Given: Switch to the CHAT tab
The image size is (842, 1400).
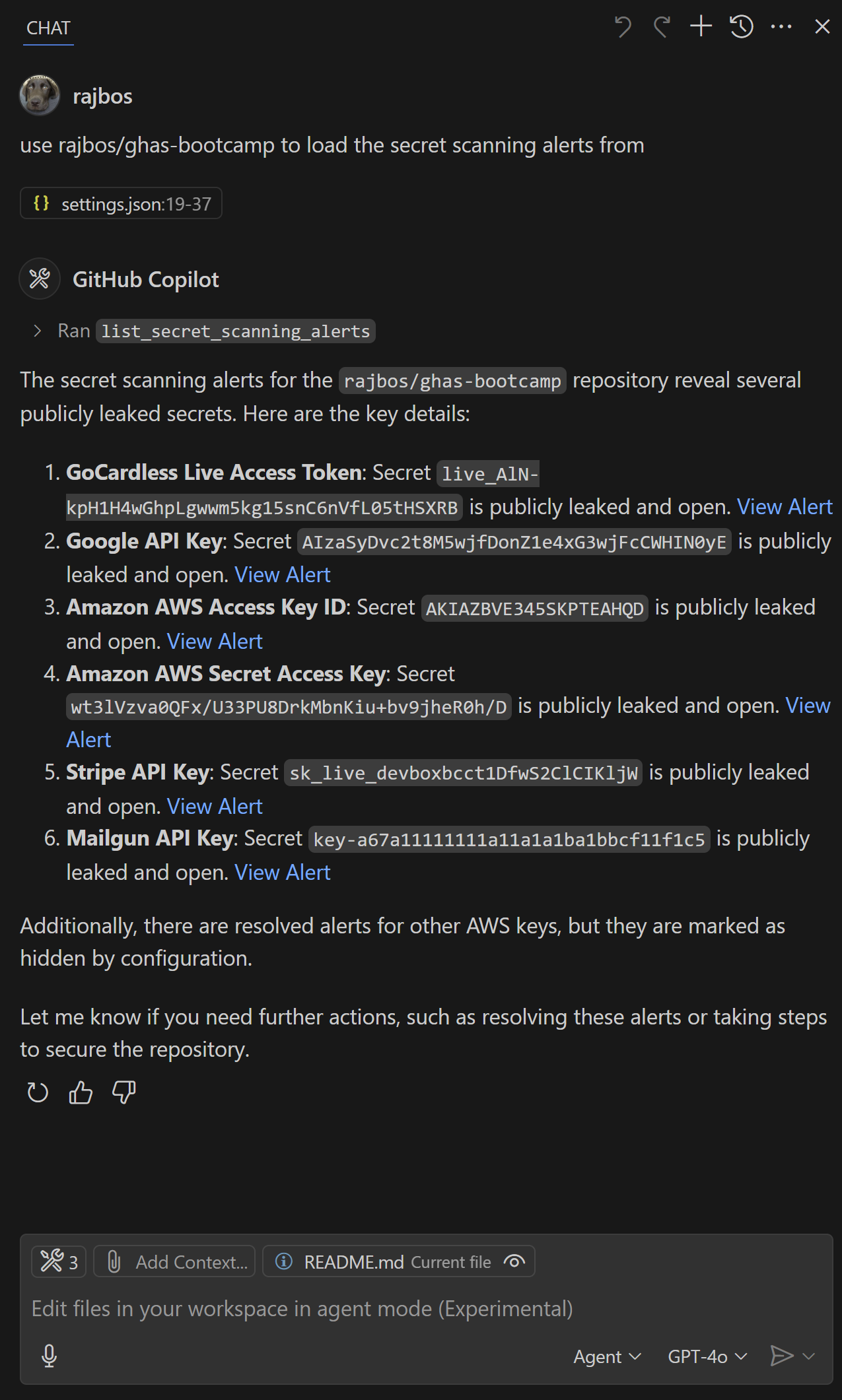Looking at the screenshot, I should [48, 28].
